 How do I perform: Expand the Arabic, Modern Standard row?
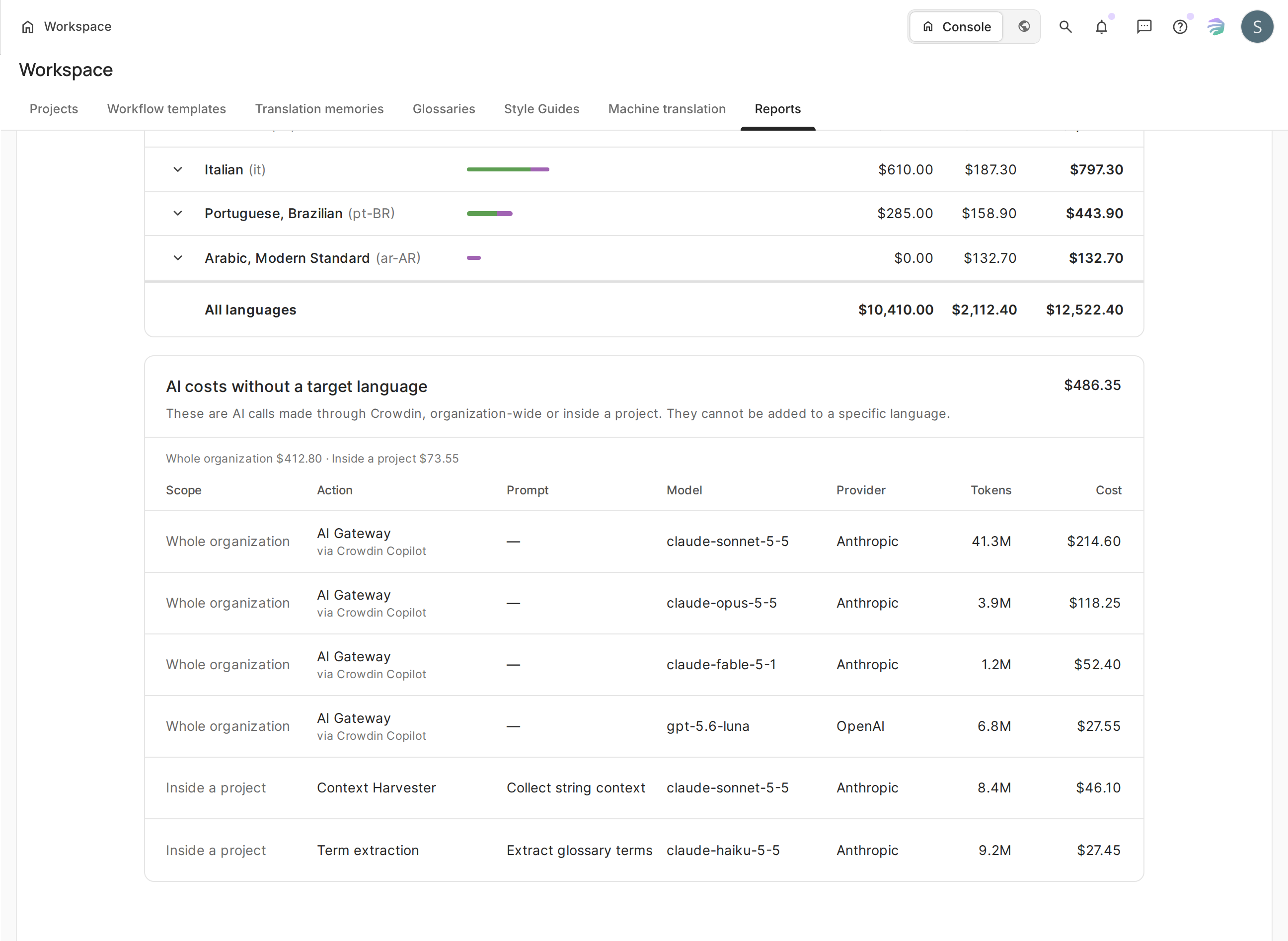click(178, 258)
